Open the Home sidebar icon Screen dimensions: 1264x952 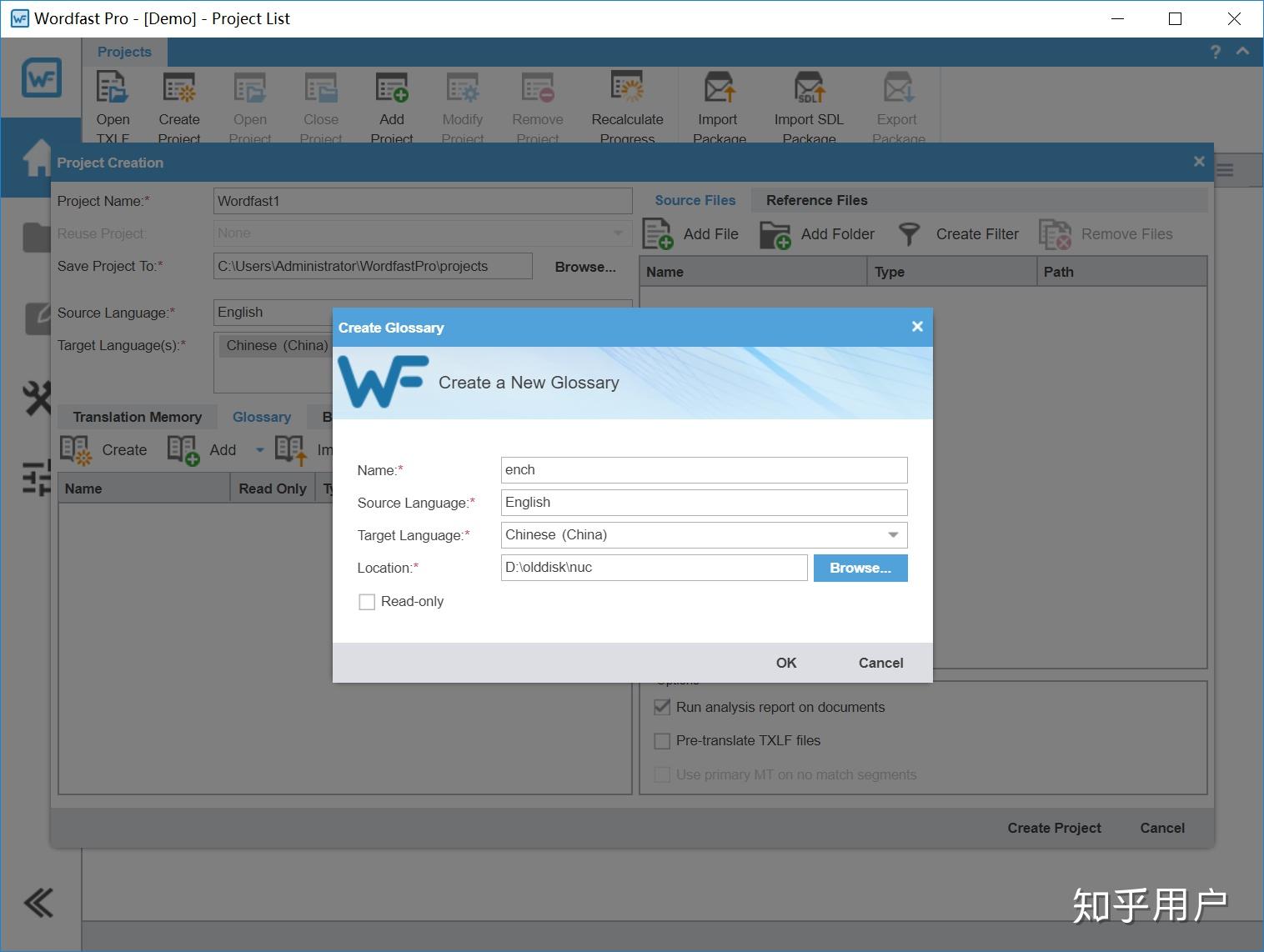(37, 158)
